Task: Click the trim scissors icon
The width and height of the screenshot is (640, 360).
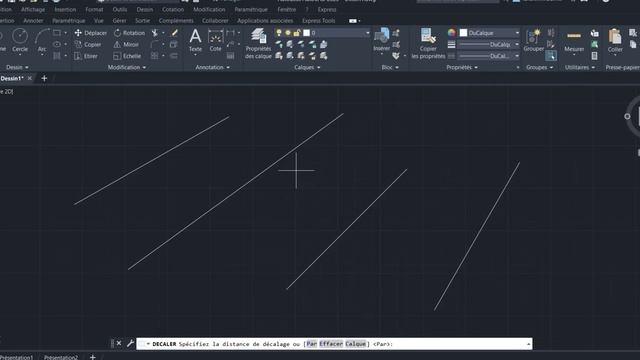Action: pos(155,33)
